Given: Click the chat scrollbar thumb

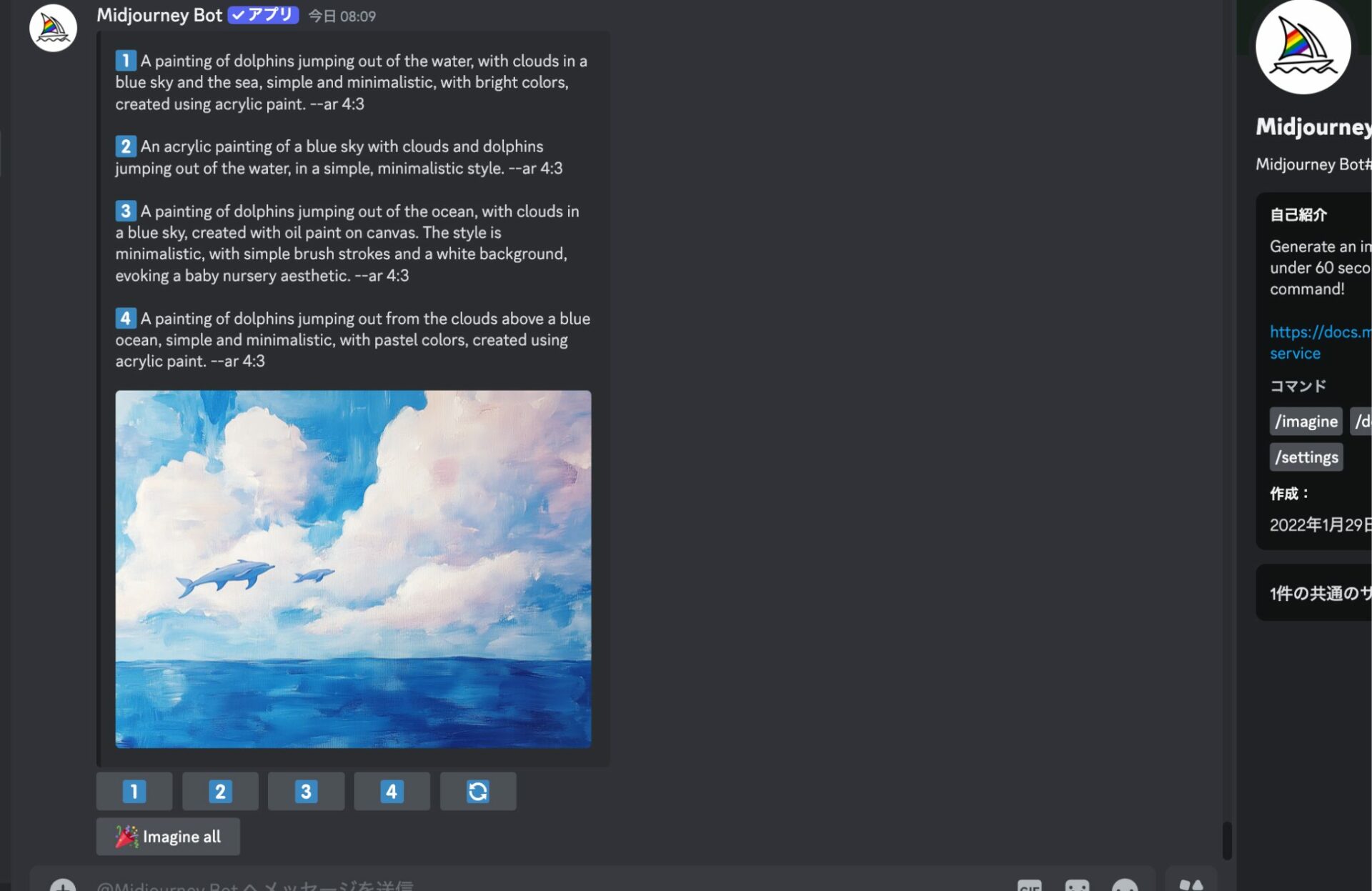Looking at the screenshot, I should (1226, 840).
